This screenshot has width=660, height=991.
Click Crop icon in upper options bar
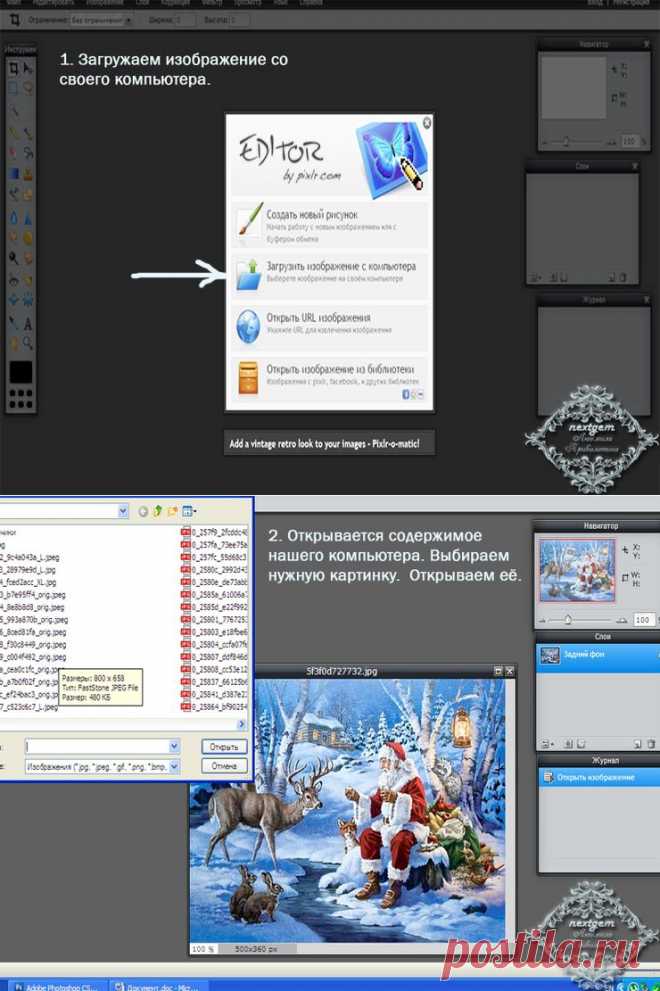tap(13, 20)
